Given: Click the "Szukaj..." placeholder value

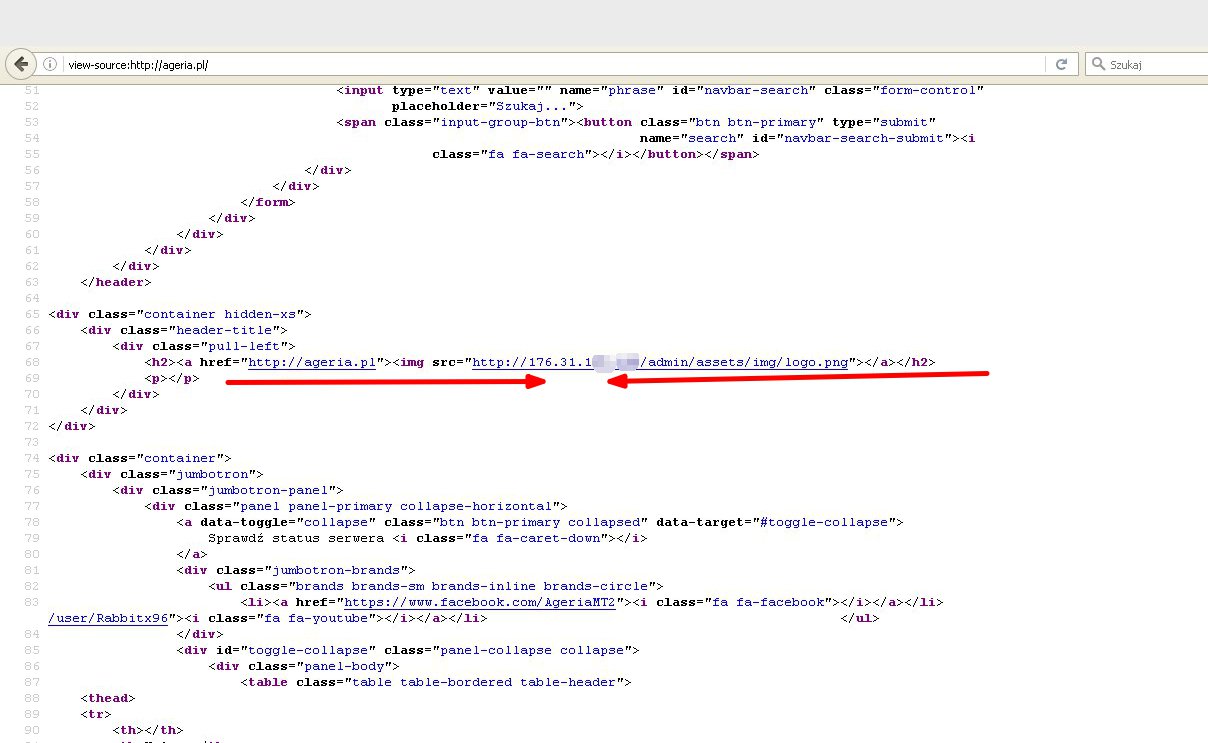Looking at the screenshot, I should (x=533, y=106).
